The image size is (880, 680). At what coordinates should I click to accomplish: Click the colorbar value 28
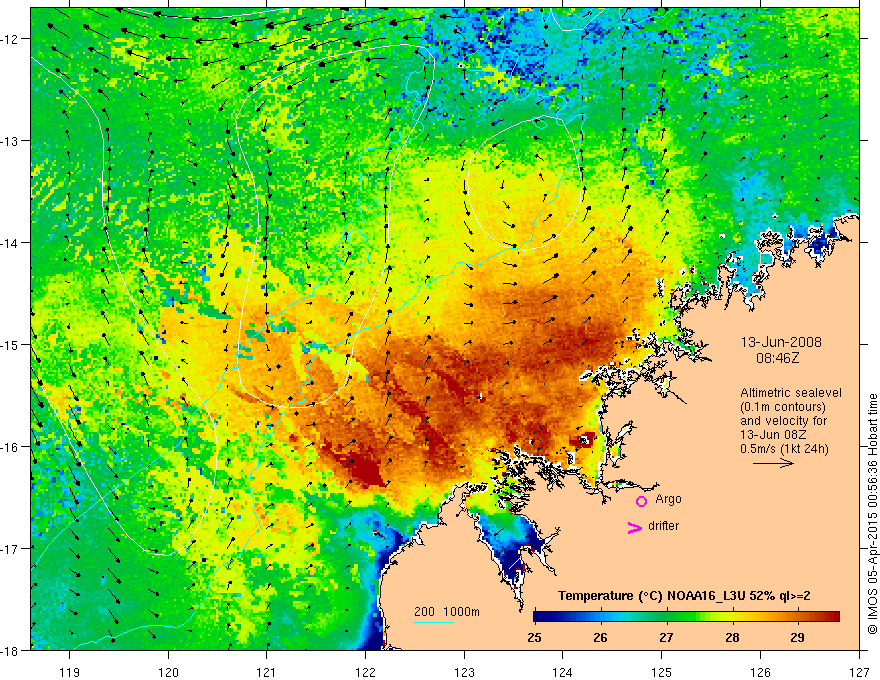pos(732,637)
